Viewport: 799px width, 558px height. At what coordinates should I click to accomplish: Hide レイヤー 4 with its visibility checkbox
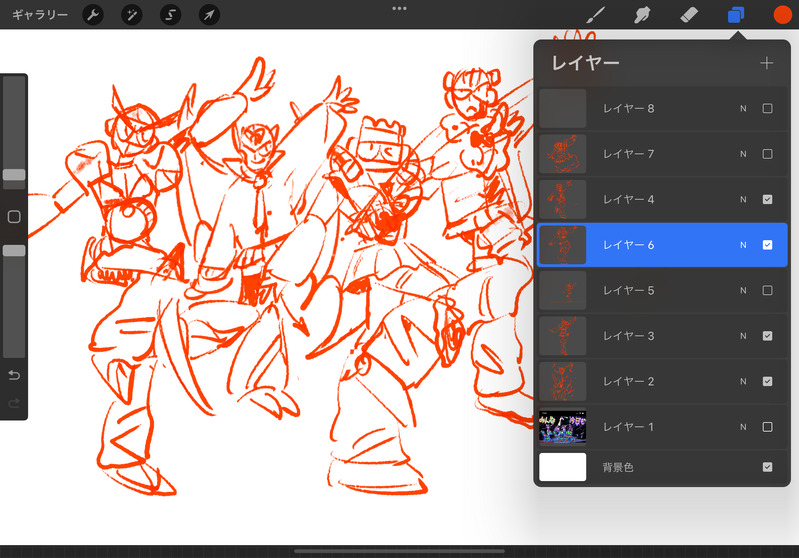click(x=767, y=199)
